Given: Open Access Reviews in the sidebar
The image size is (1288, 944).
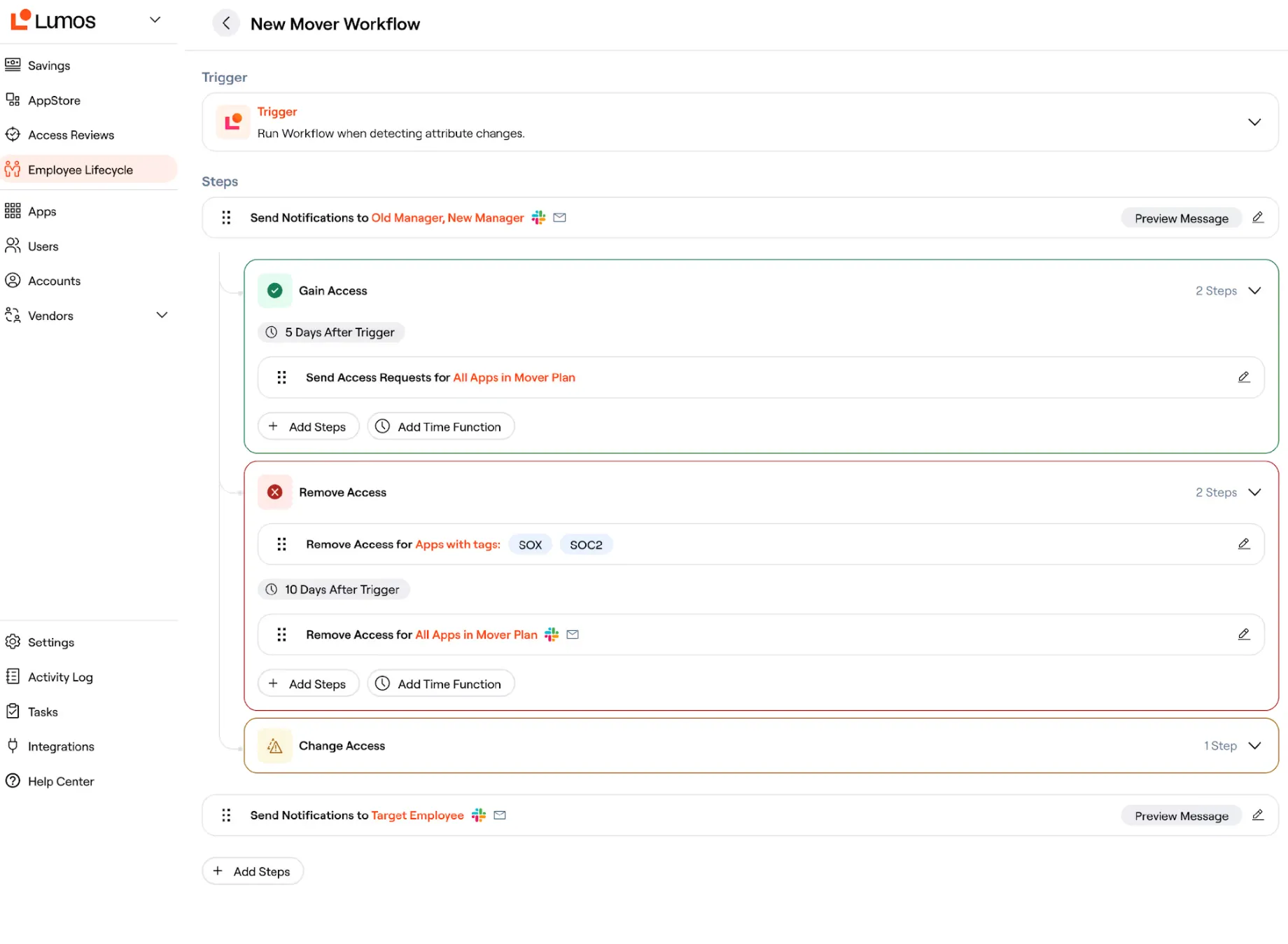Looking at the screenshot, I should [x=71, y=135].
